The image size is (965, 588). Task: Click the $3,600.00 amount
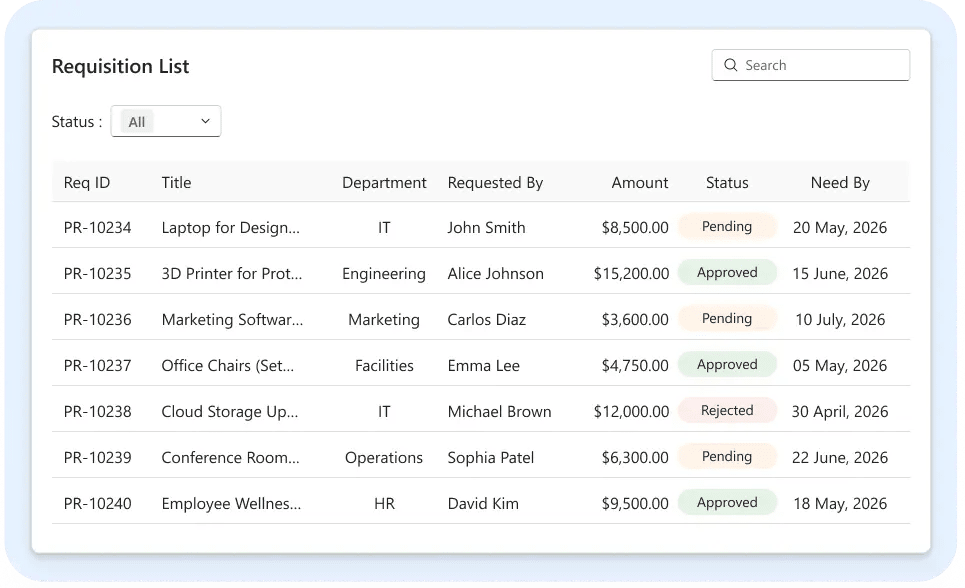tap(635, 320)
